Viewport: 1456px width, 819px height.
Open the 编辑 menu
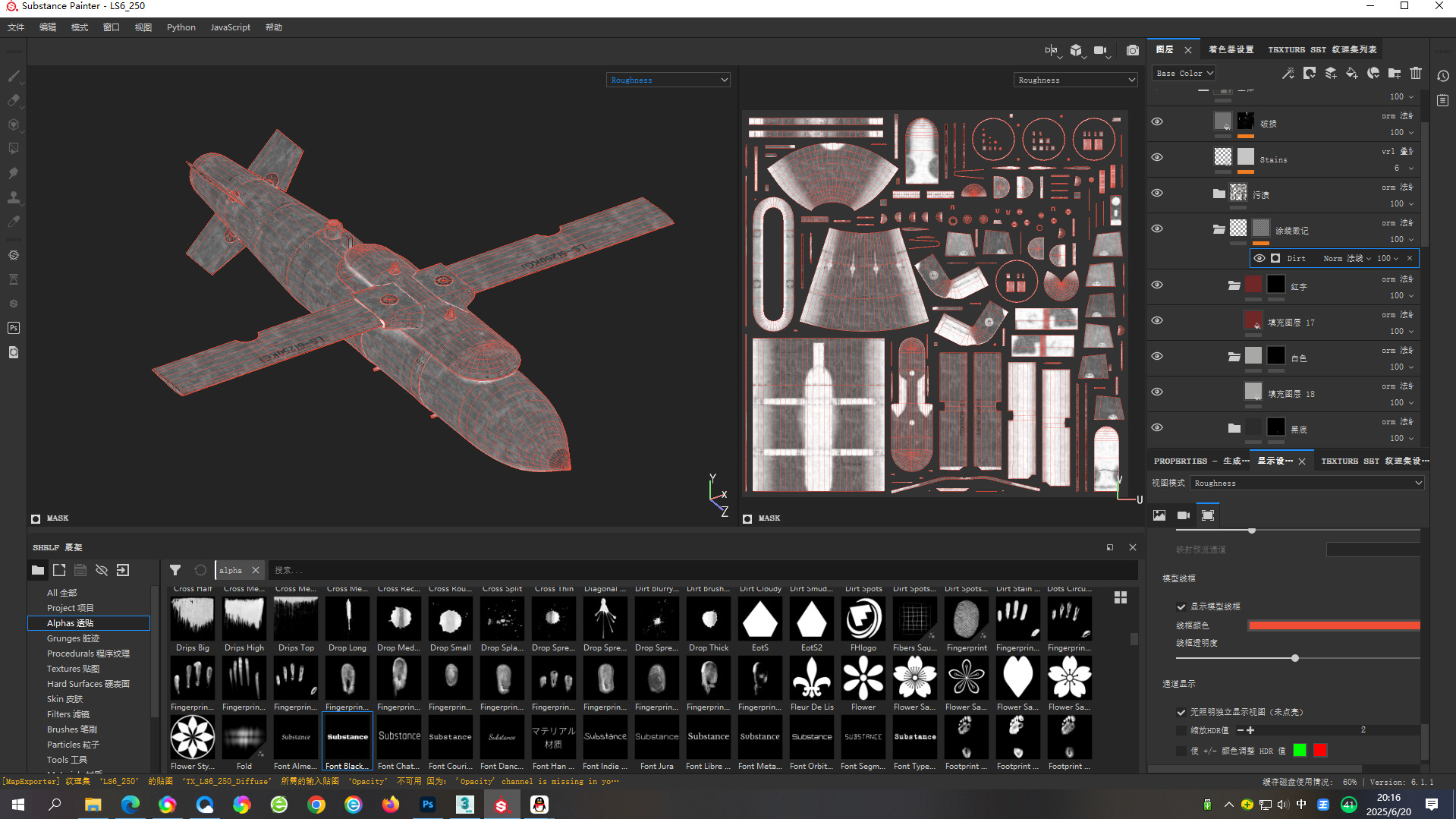pos(48,27)
